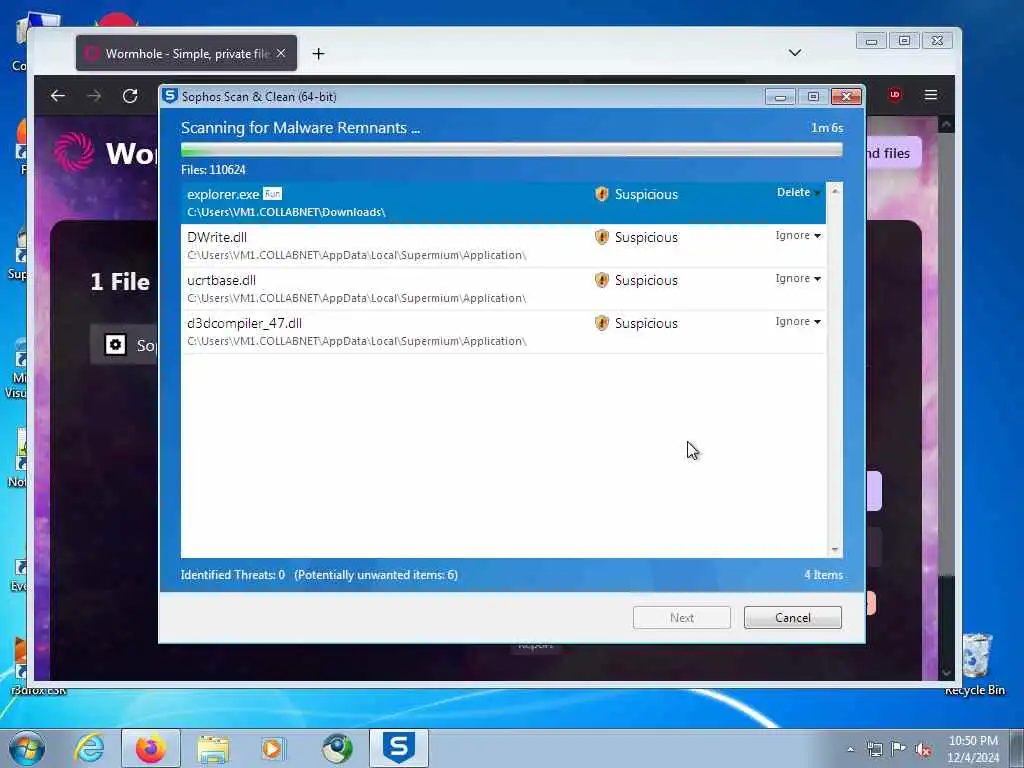This screenshot has width=1024, height=768.
Task: Click the Send files button on Wormhole page
Action: (x=893, y=153)
